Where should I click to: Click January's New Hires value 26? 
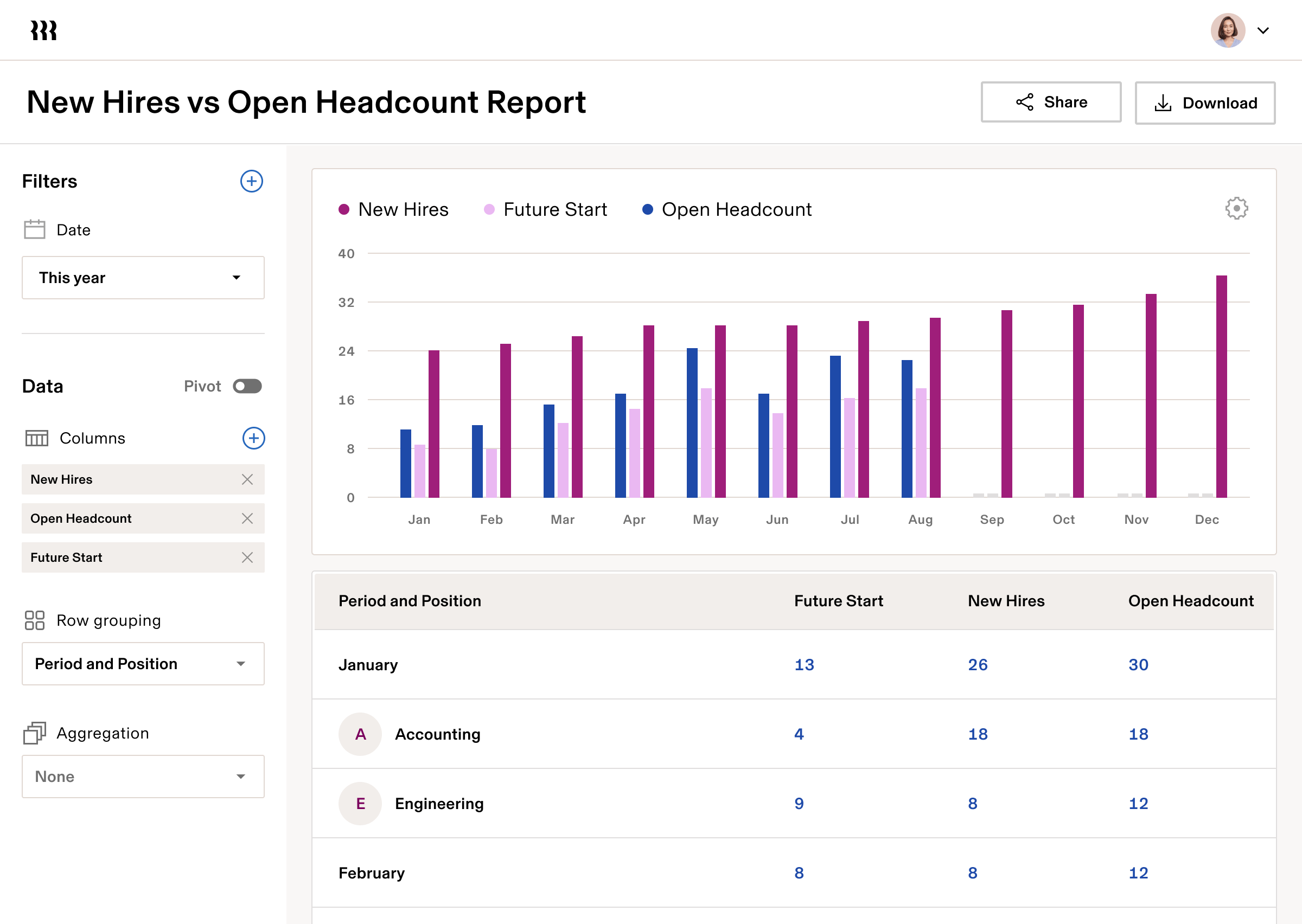(x=978, y=664)
